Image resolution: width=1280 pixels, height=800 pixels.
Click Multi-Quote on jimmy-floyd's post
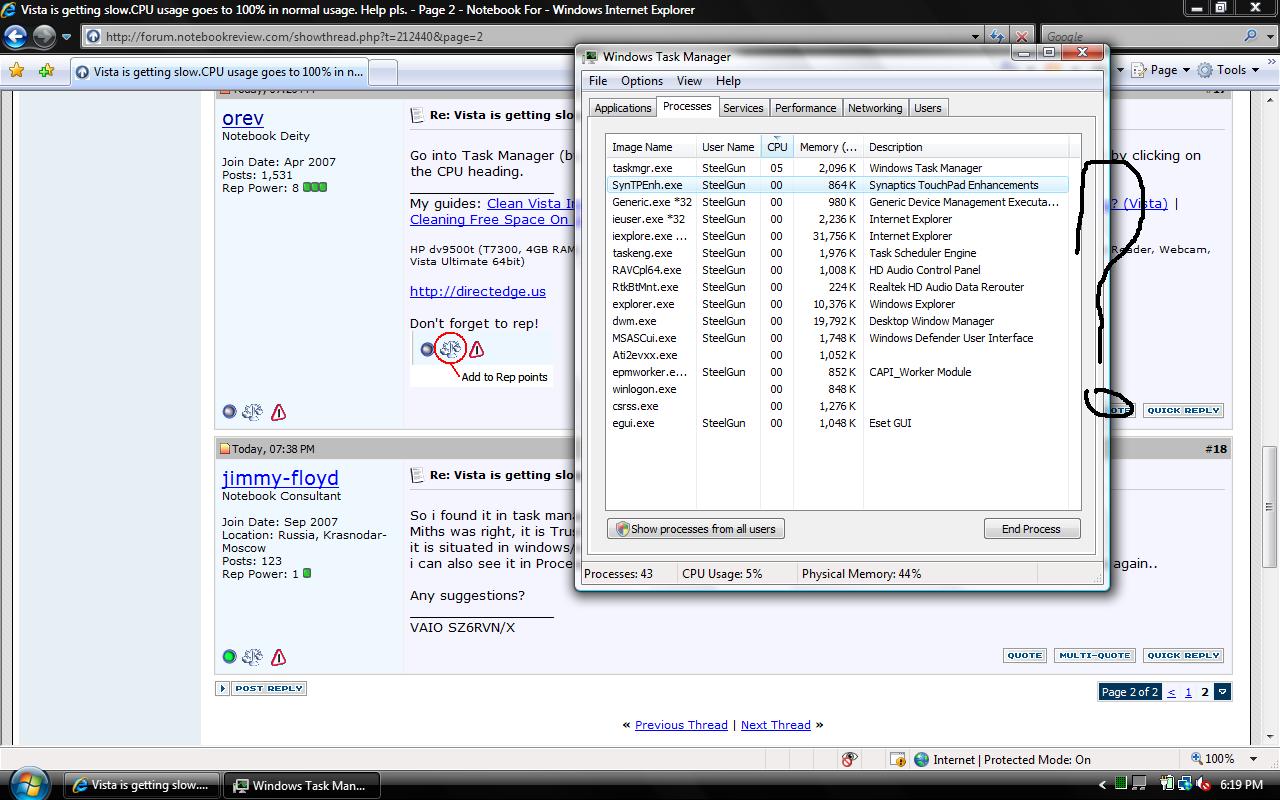[1094, 656]
